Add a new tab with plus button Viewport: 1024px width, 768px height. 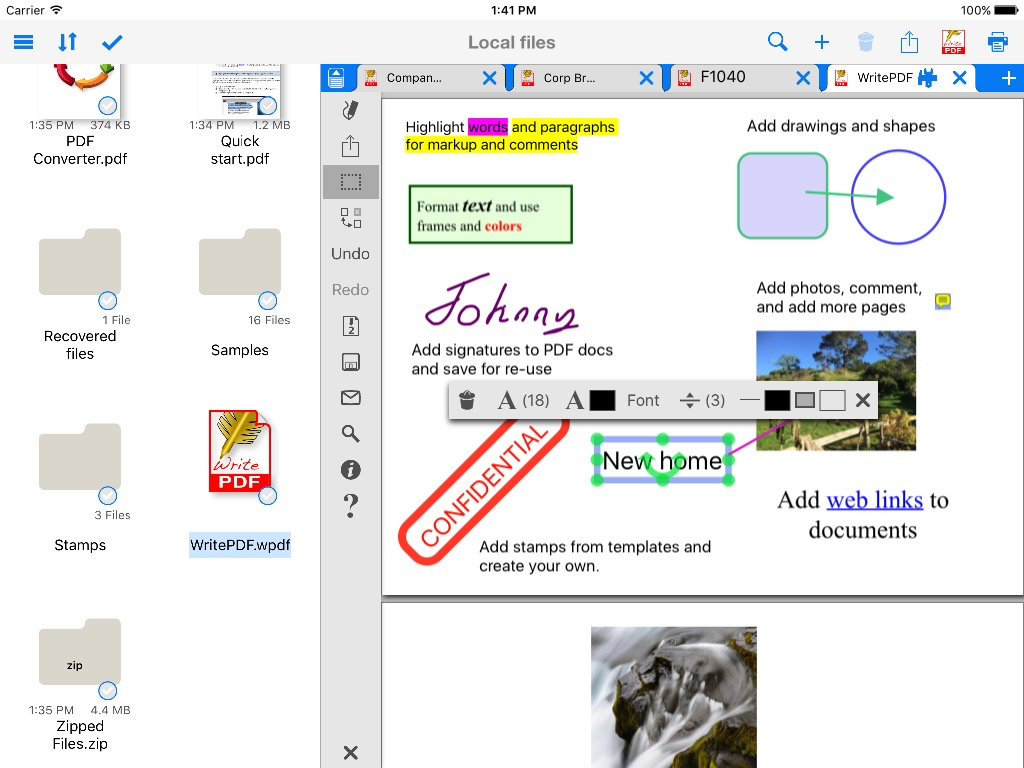(x=1008, y=78)
